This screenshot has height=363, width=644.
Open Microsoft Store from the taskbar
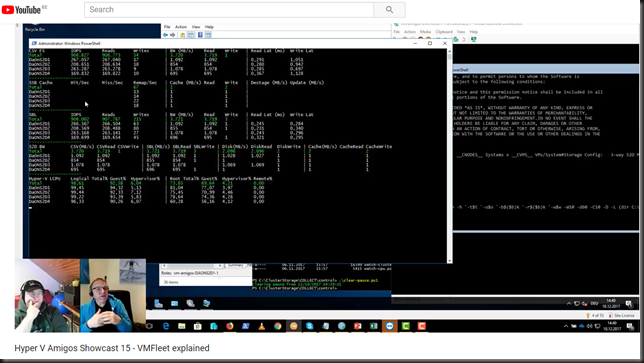[198, 326]
